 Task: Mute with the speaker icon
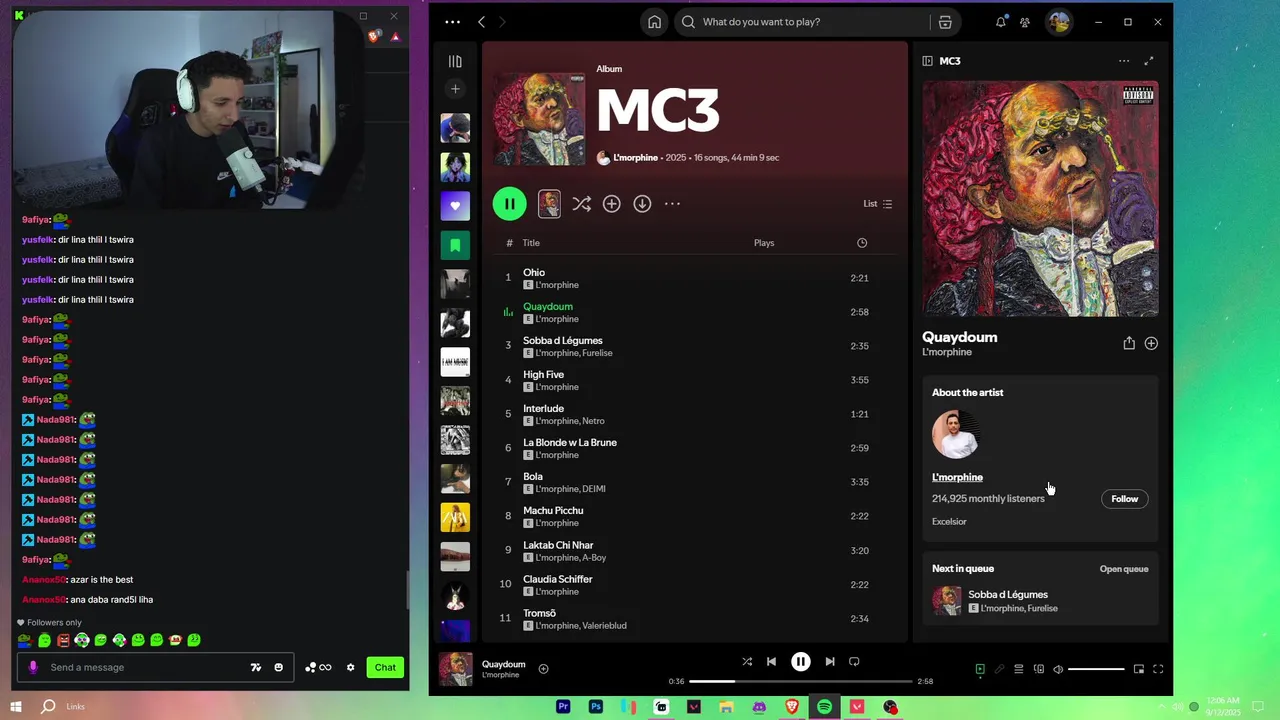(x=1058, y=669)
